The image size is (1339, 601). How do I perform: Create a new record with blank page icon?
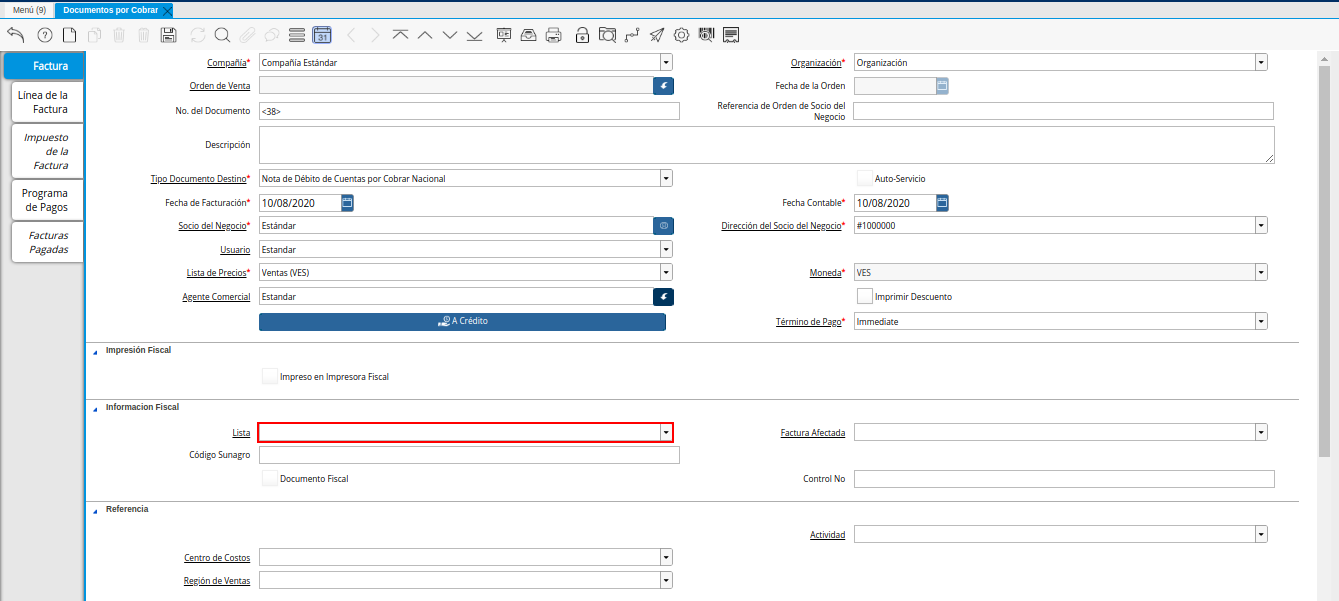70,35
